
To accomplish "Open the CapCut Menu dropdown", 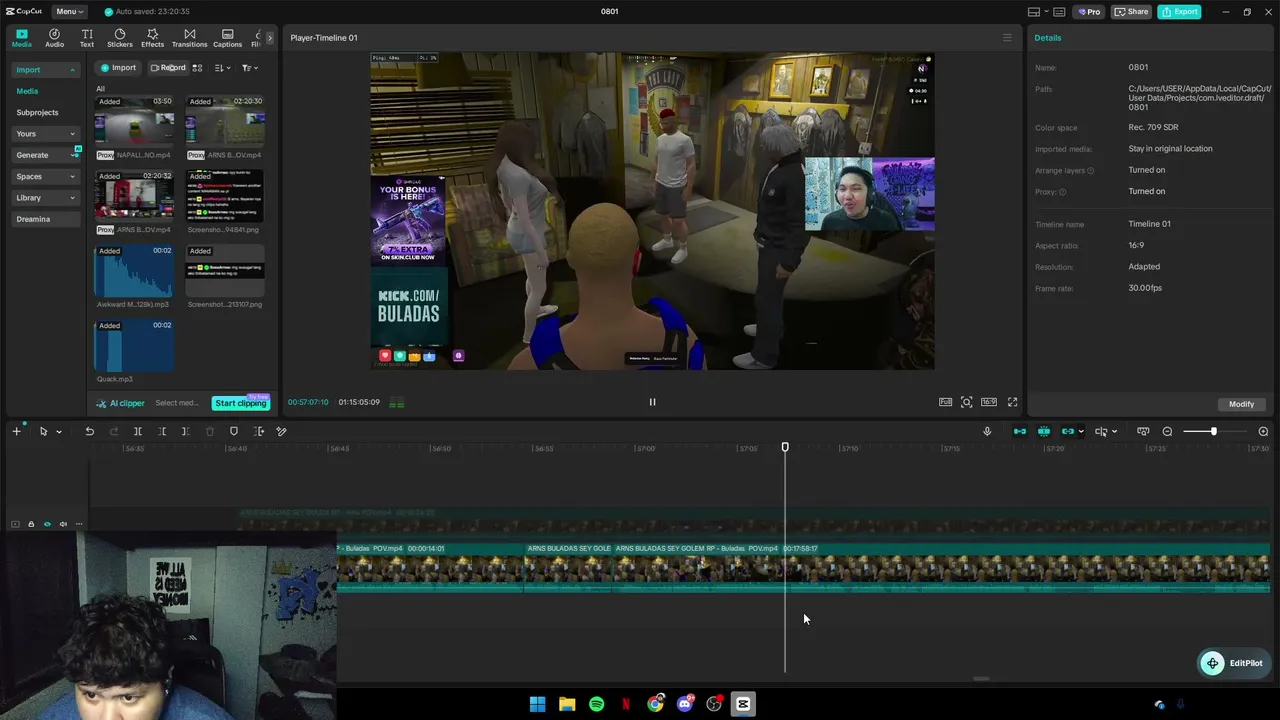I will (69, 11).
